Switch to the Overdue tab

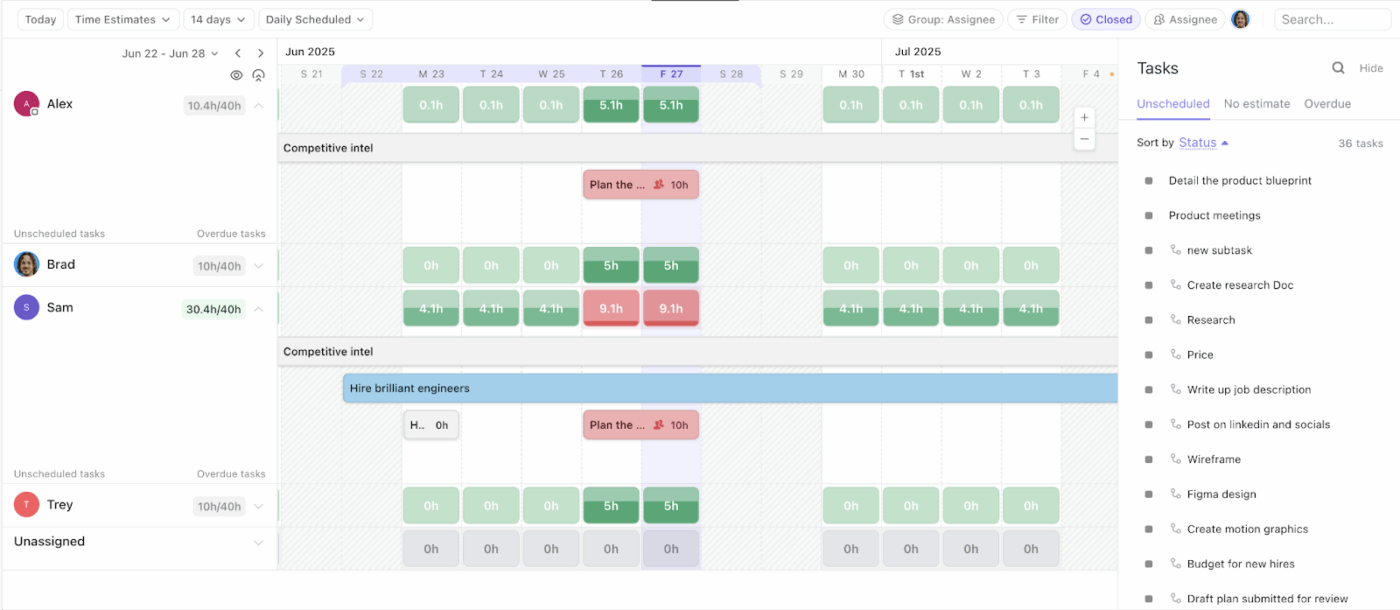pos(1327,103)
